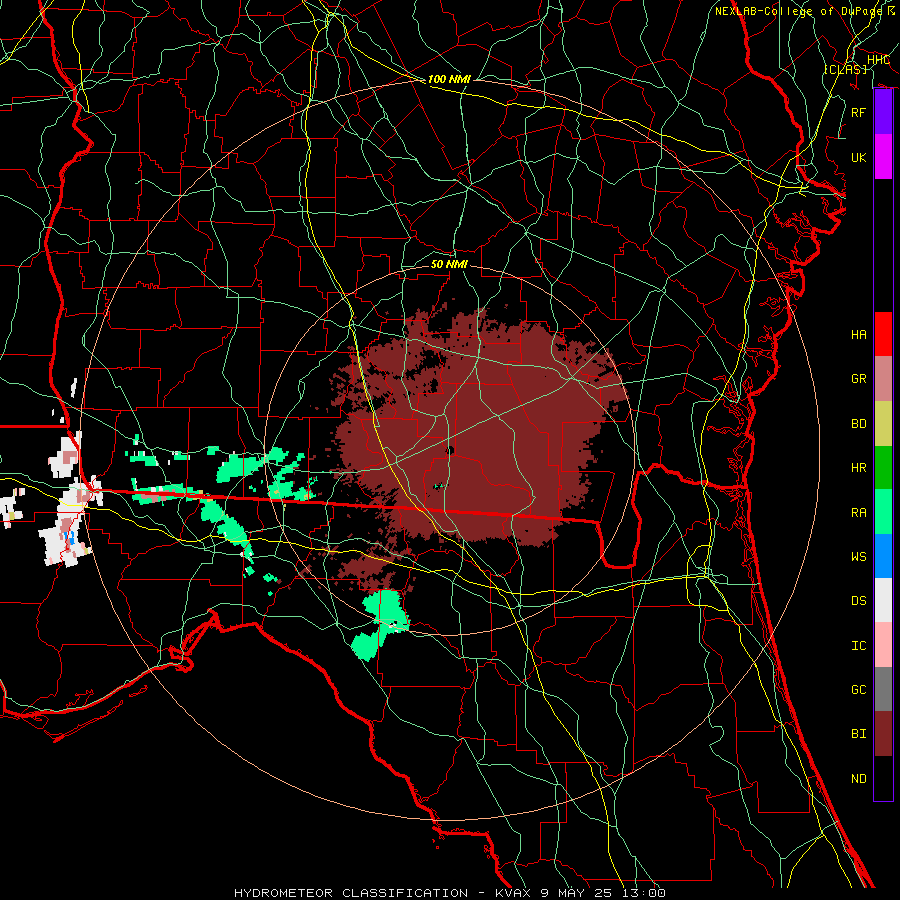The image size is (900, 900).
Task: Click the RF legend label
Action: coord(859,112)
